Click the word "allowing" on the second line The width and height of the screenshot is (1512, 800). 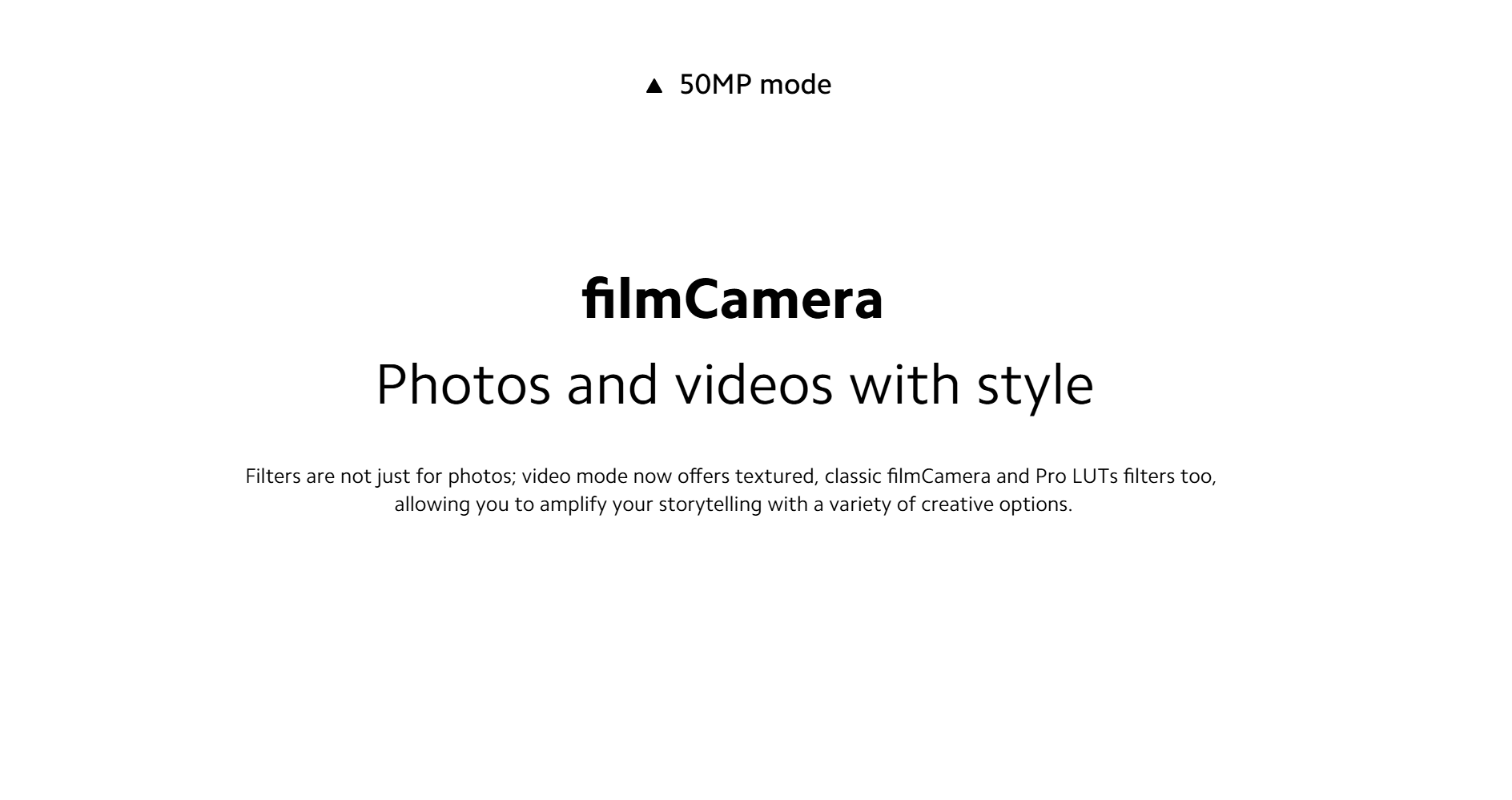(x=432, y=505)
